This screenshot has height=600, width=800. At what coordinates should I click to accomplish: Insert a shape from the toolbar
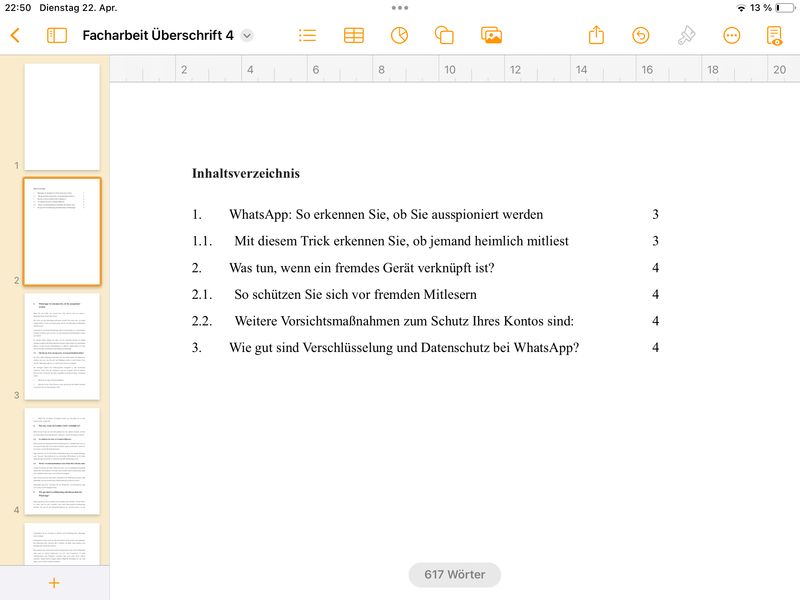point(444,35)
